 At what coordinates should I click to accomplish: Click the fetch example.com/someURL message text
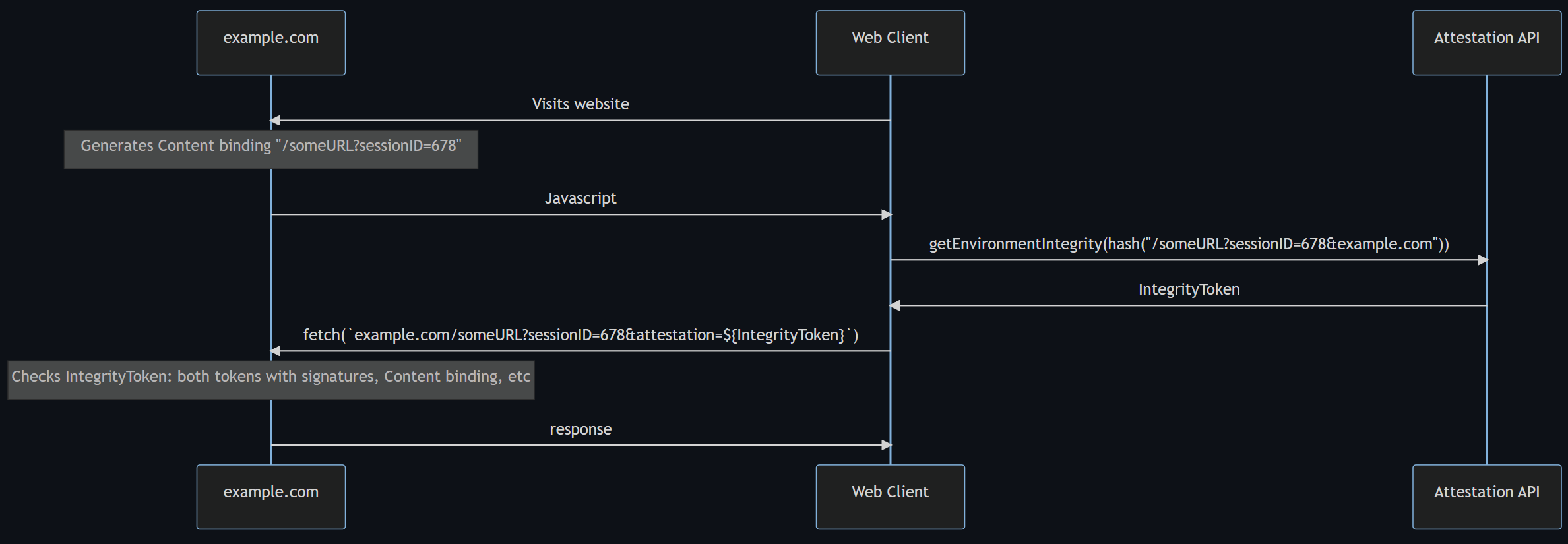[x=580, y=335]
